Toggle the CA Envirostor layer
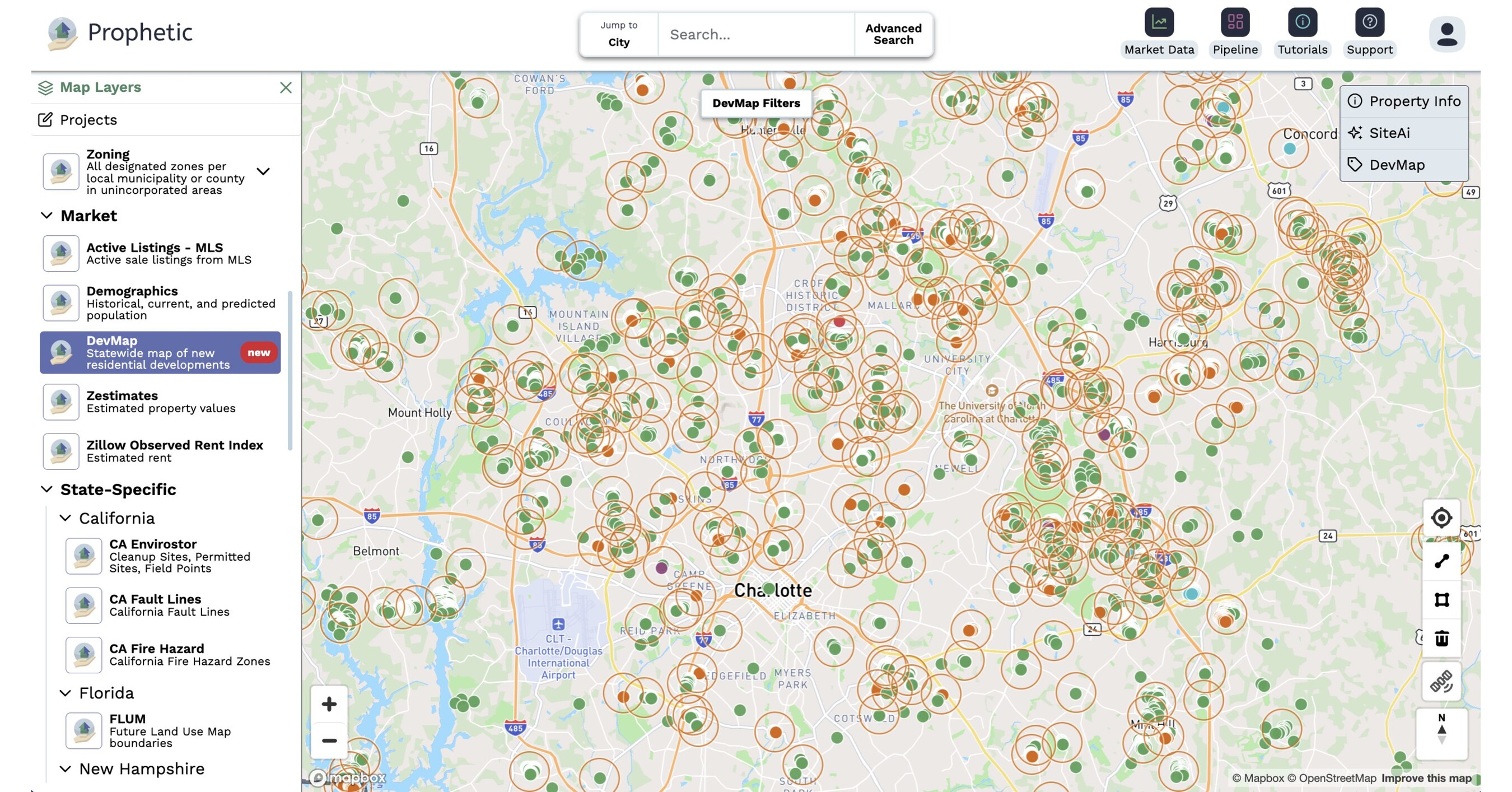Screen dimensions: 1512x792 (x=84, y=556)
